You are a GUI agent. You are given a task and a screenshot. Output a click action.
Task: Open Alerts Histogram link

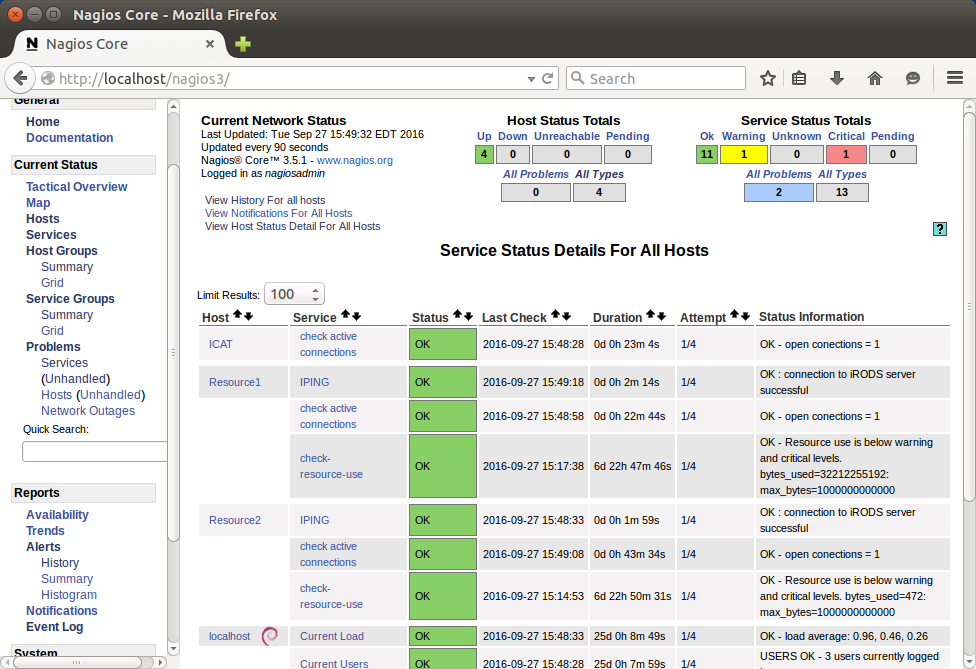tap(69, 595)
